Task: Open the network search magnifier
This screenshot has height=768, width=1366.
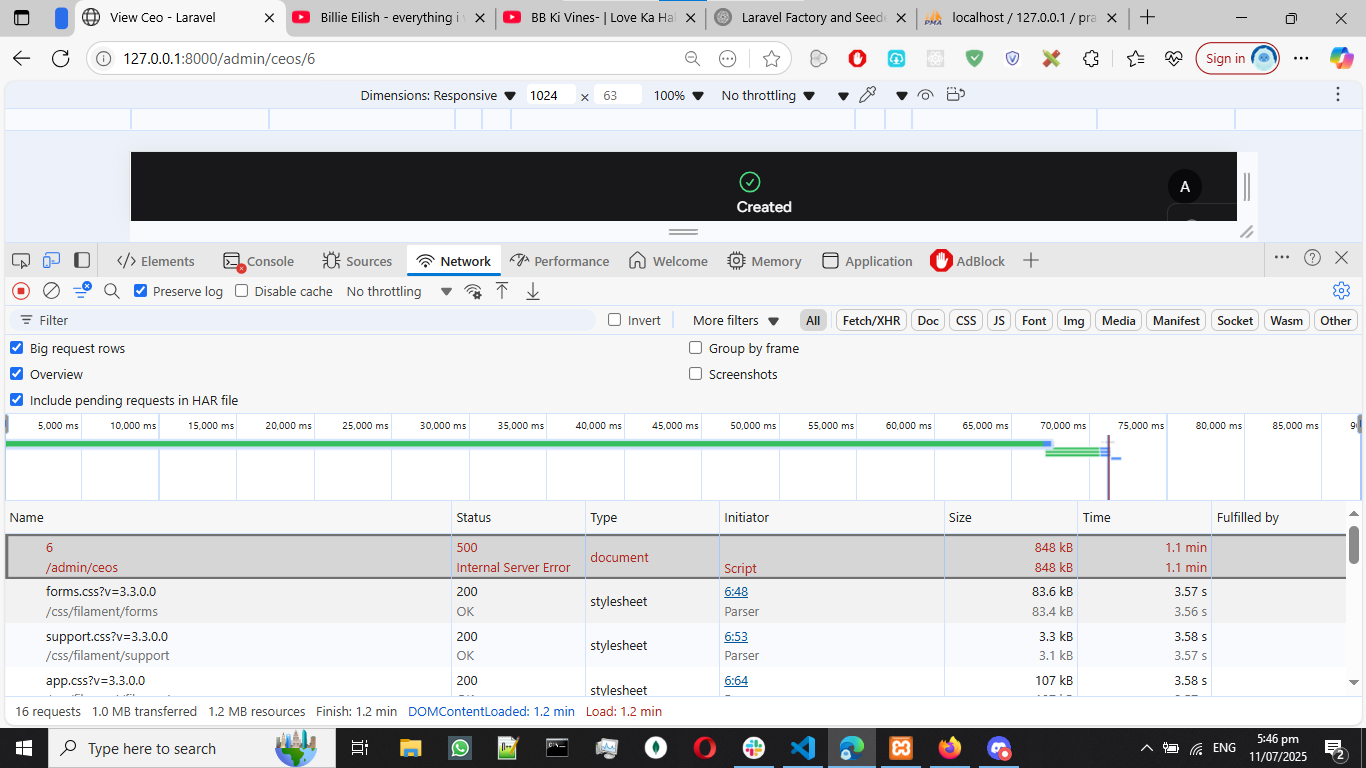Action: point(112,291)
